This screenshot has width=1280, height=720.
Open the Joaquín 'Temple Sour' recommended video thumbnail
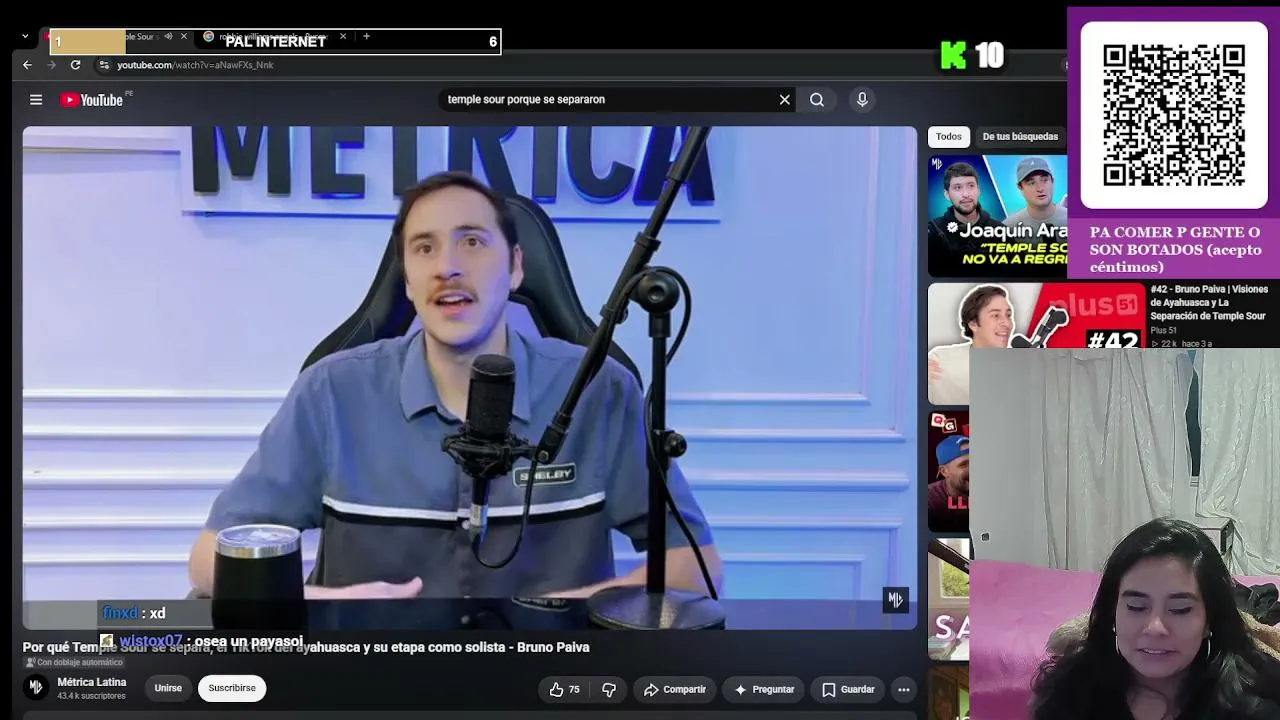997,216
